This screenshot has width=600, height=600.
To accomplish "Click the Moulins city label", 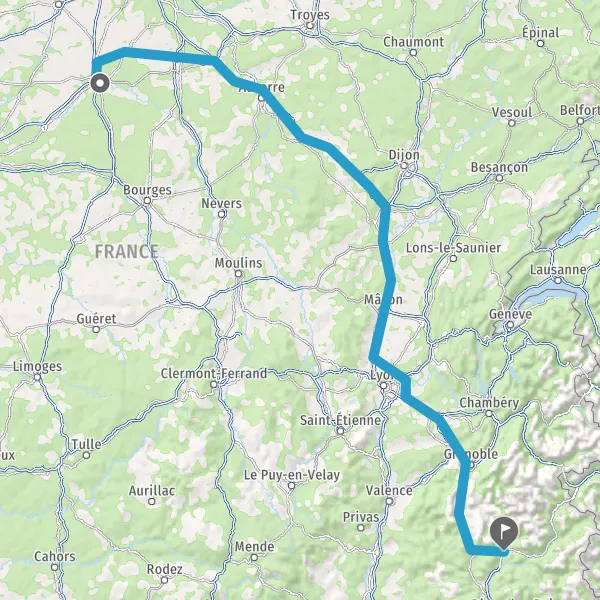I will (238, 263).
